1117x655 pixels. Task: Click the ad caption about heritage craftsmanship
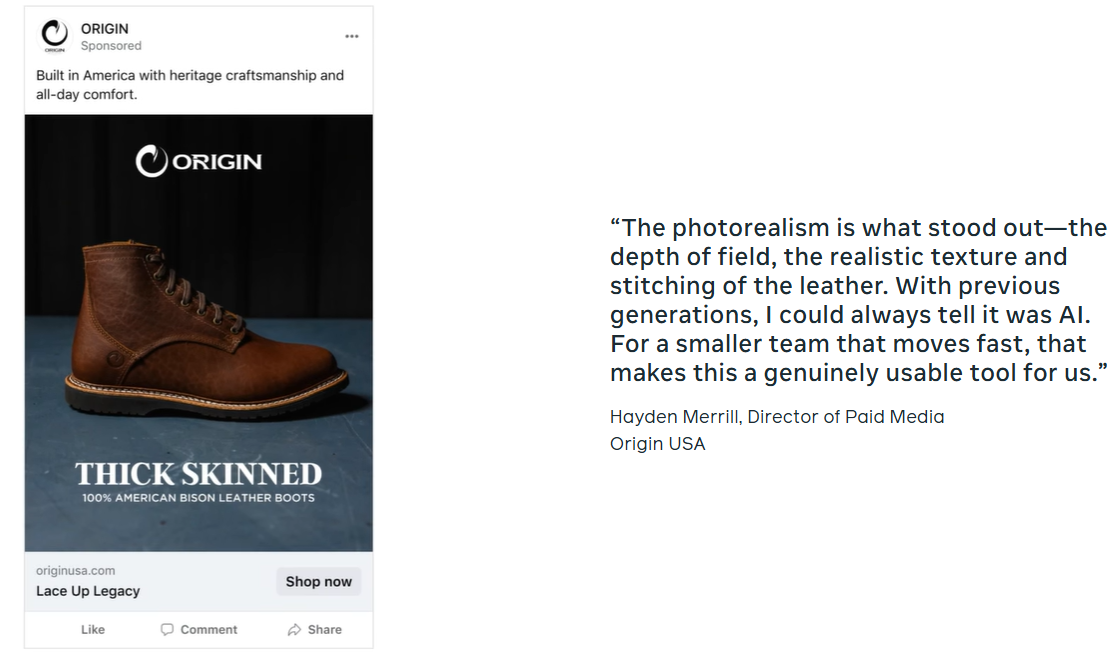pos(190,85)
